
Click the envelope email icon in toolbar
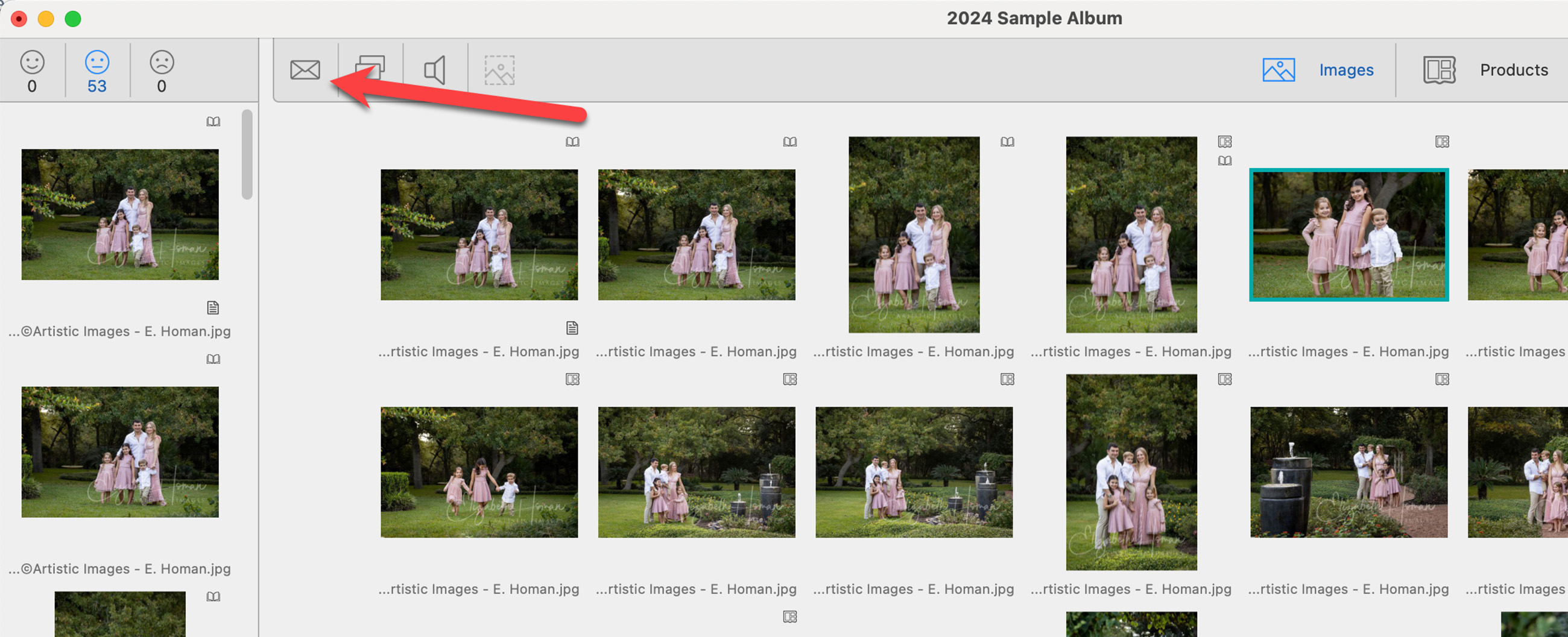click(305, 70)
